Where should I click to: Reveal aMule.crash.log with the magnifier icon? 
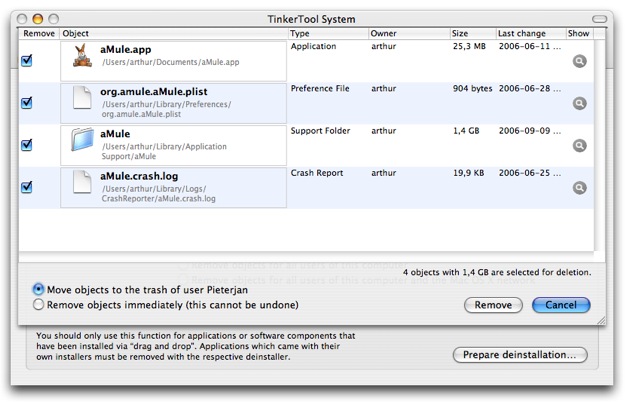[579, 188]
